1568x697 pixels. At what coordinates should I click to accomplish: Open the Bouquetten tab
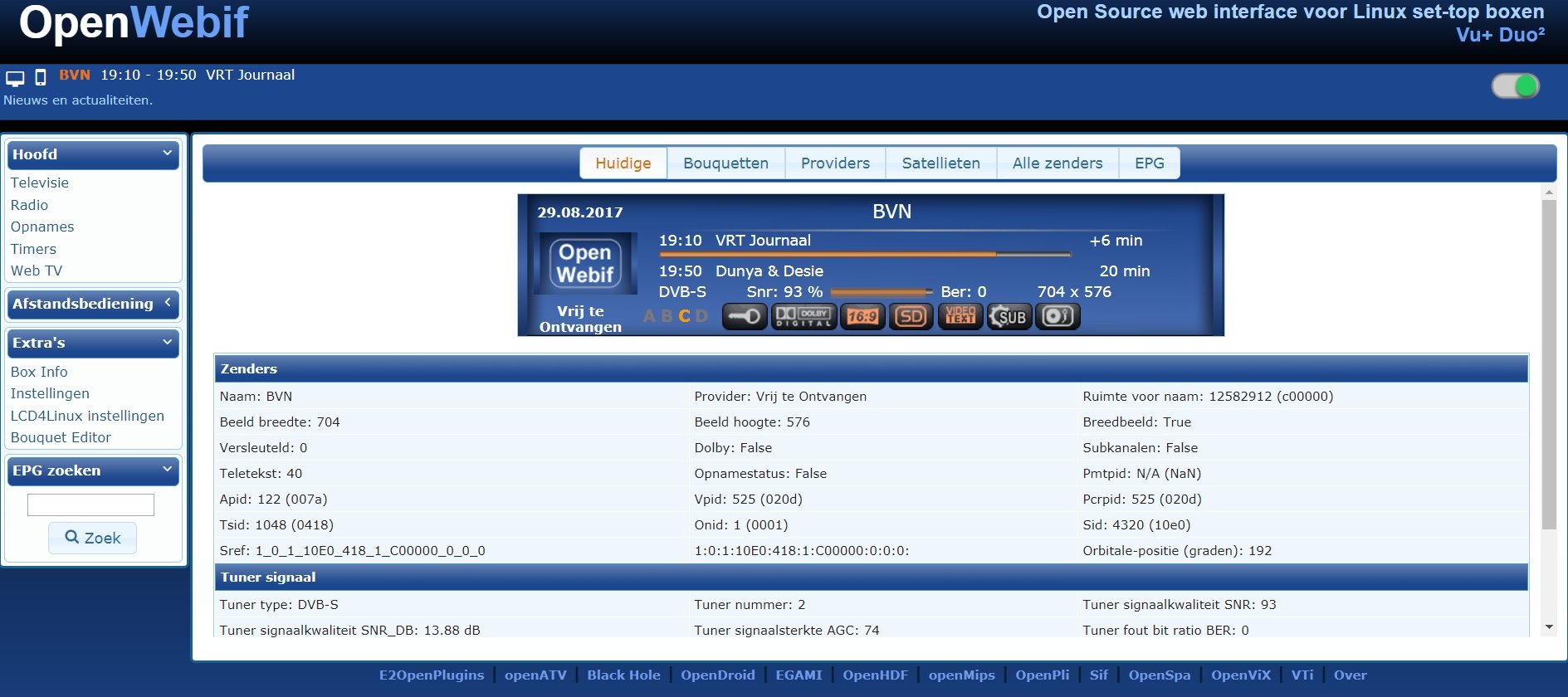726,163
